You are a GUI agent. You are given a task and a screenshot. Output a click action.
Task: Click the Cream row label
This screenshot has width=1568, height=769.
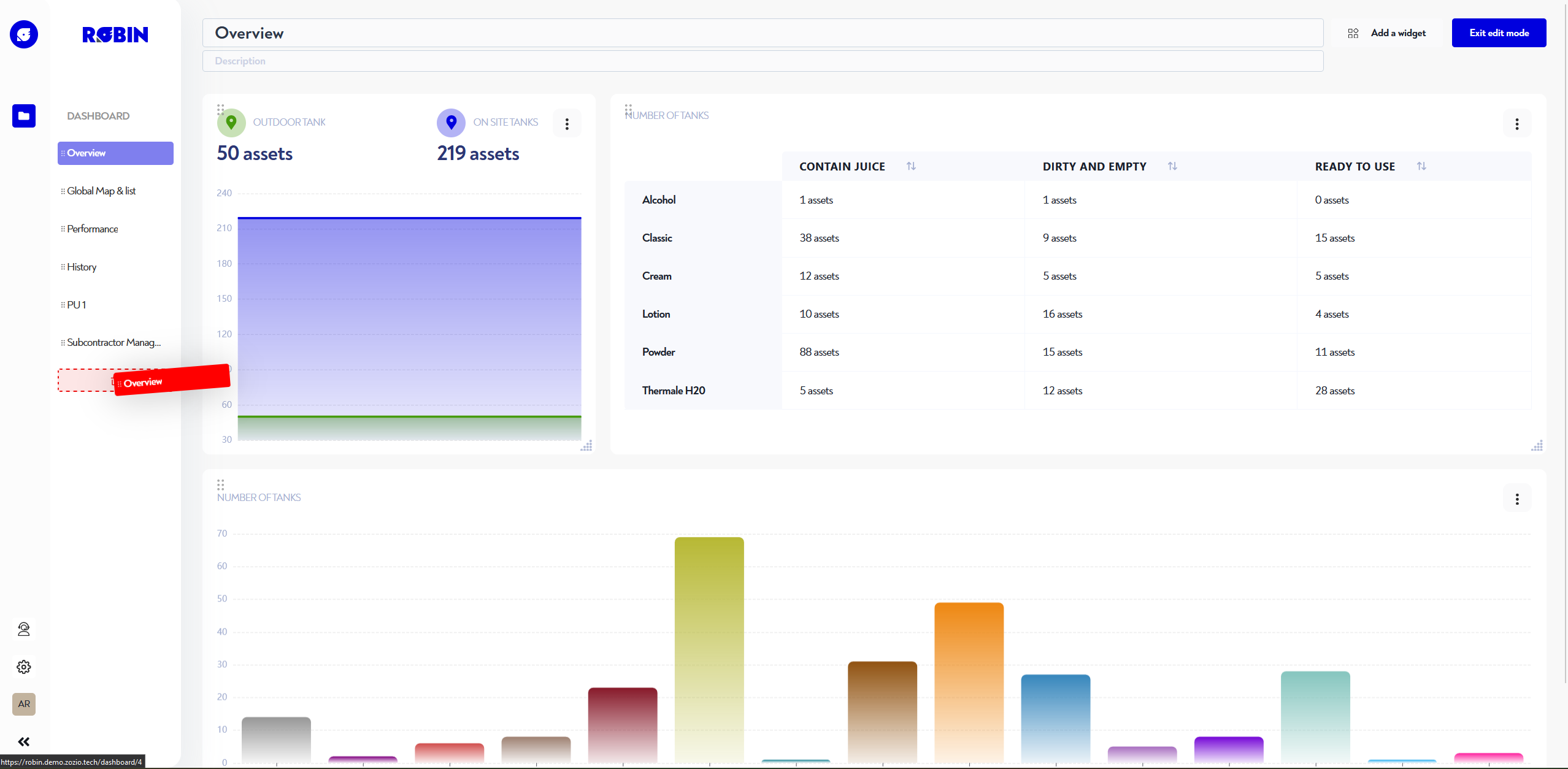click(656, 276)
